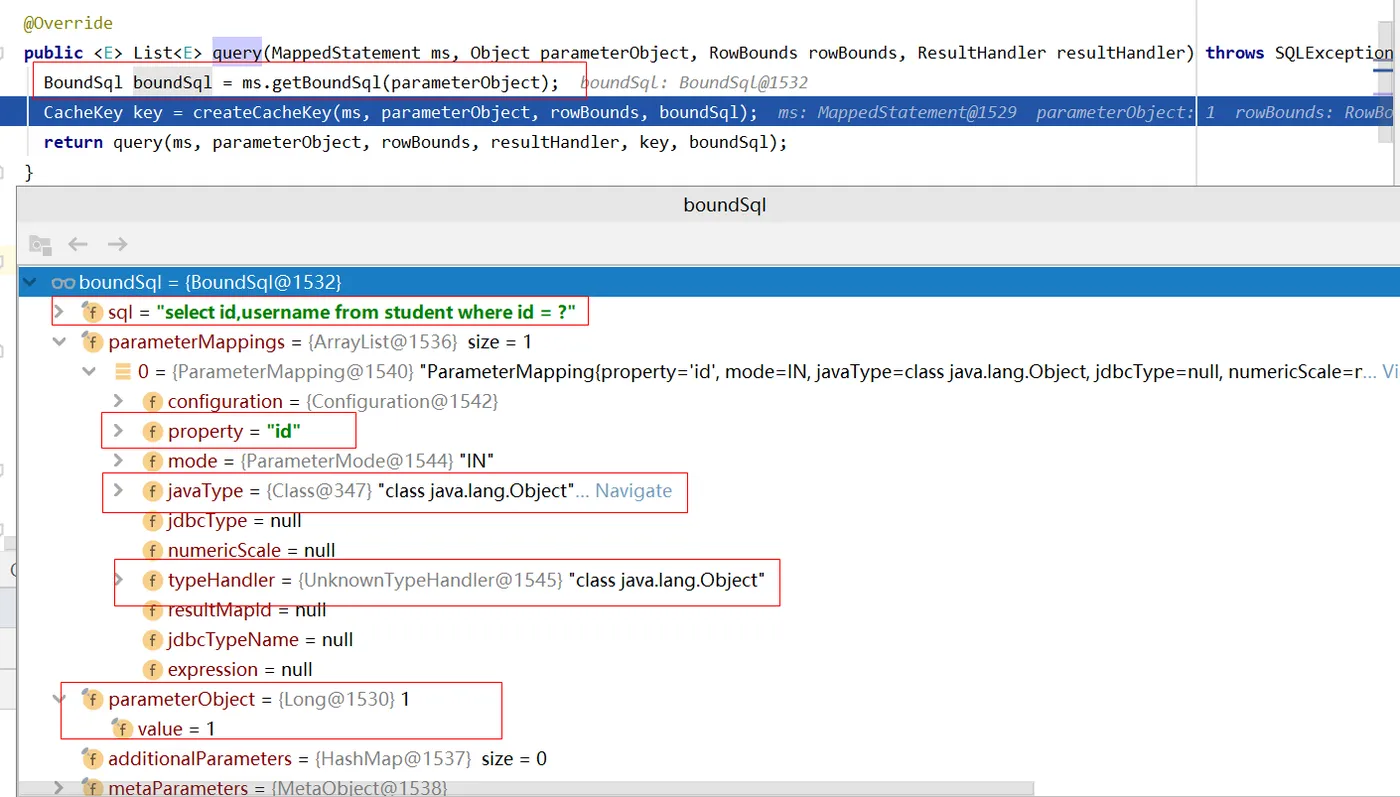This screenshot has width=1400, height=797.
Task: Click the forward arrow in boundSql popup
Action: (x=118, y=244)
